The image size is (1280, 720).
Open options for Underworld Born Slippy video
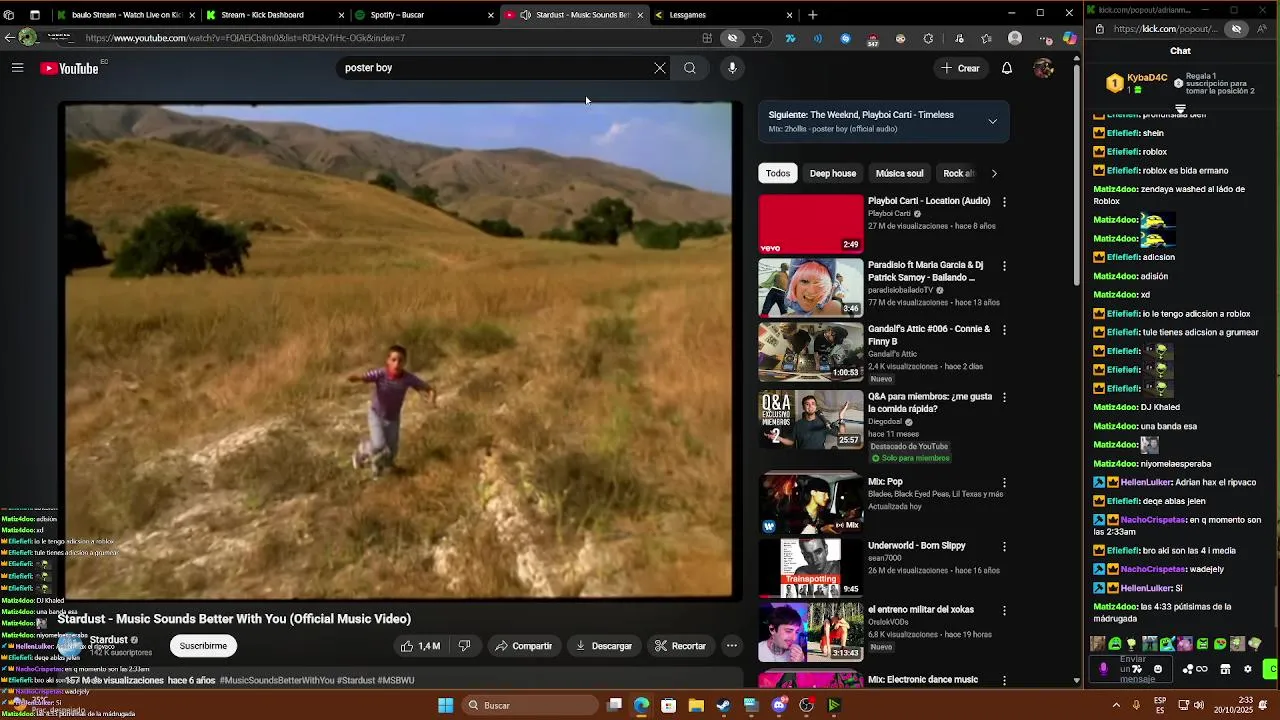[x=1004, y=547]
